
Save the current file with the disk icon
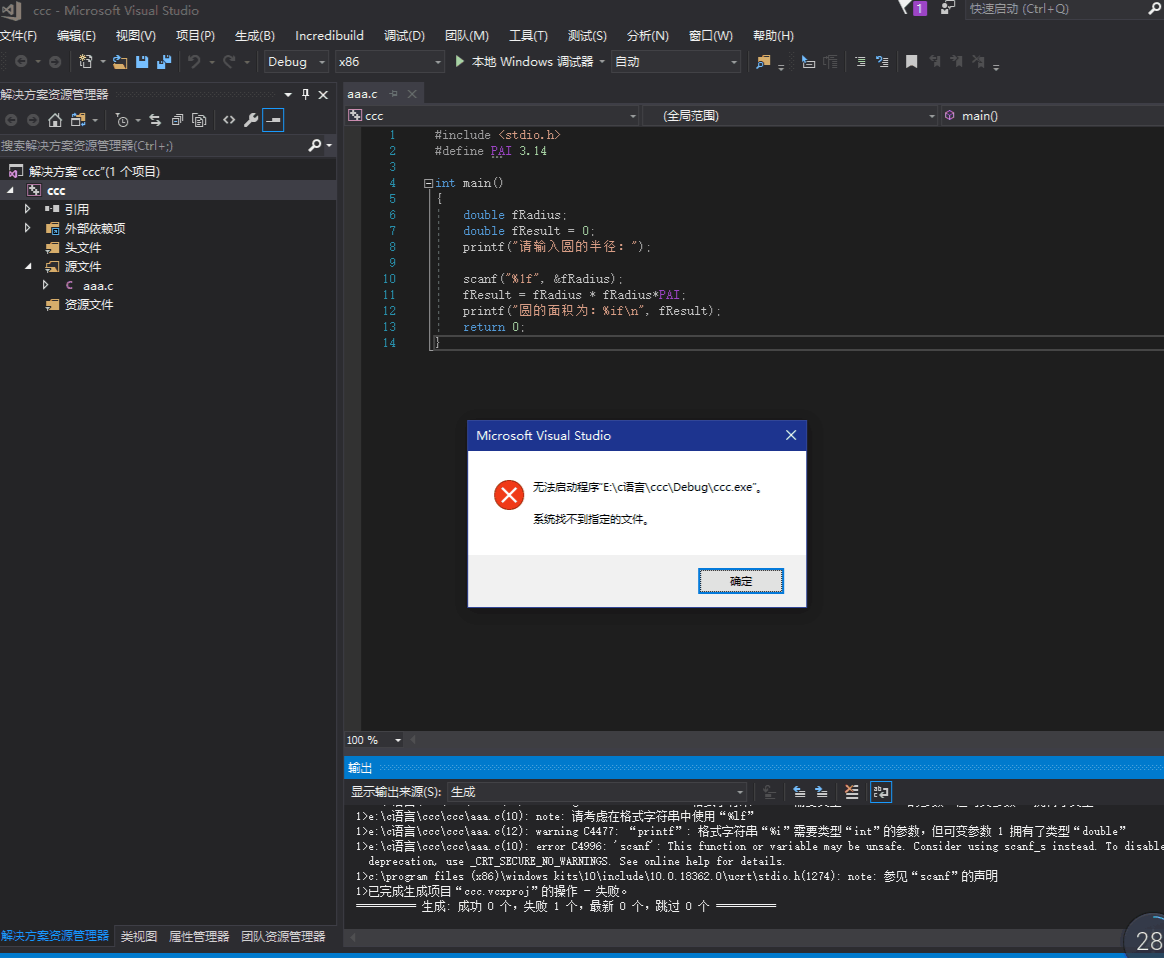coord(142,62)
